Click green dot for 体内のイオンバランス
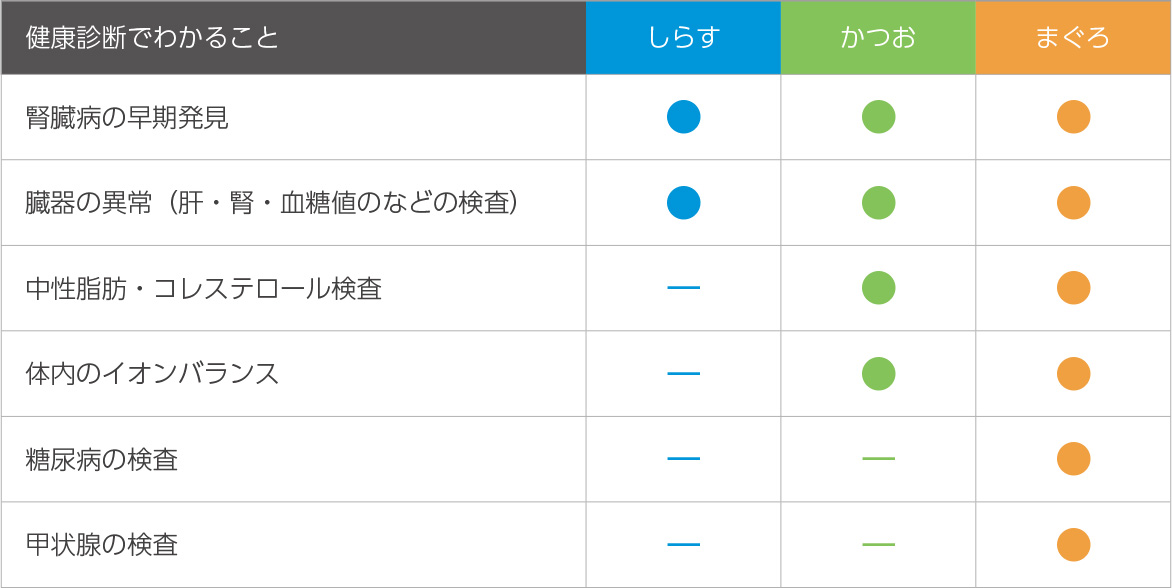The height and width of the screenshot is (588, 1172). [x=878, y=374]
